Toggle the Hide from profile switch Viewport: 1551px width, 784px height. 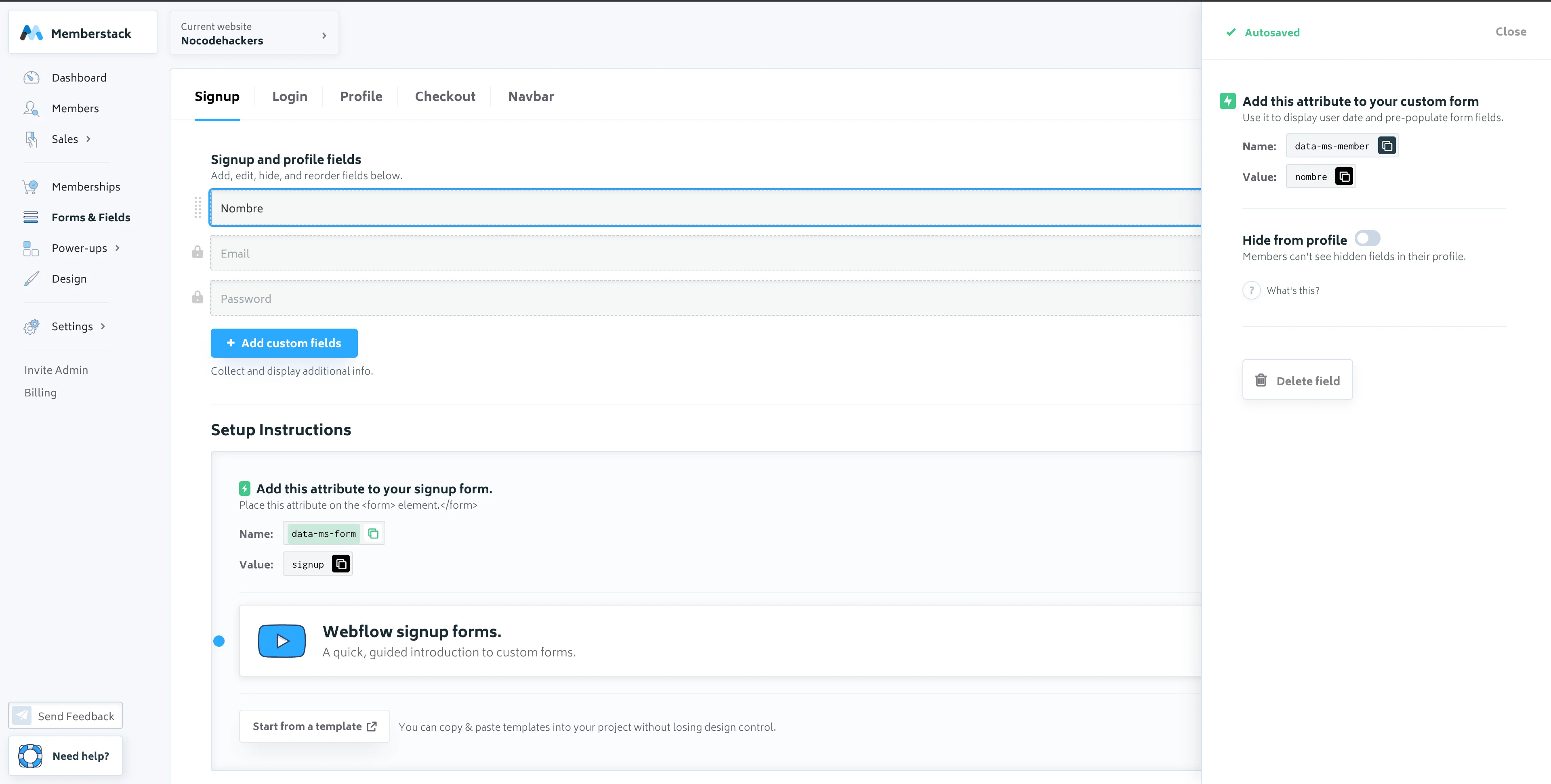[x=1367, y=239]
